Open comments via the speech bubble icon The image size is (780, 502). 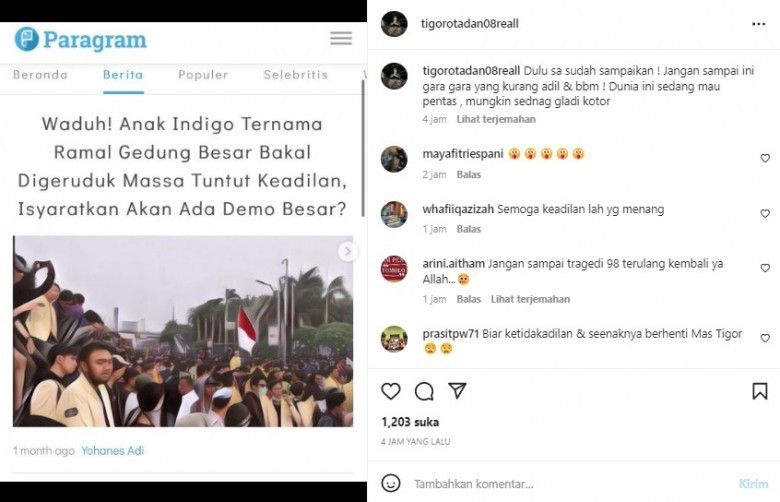tap(424, 392)
